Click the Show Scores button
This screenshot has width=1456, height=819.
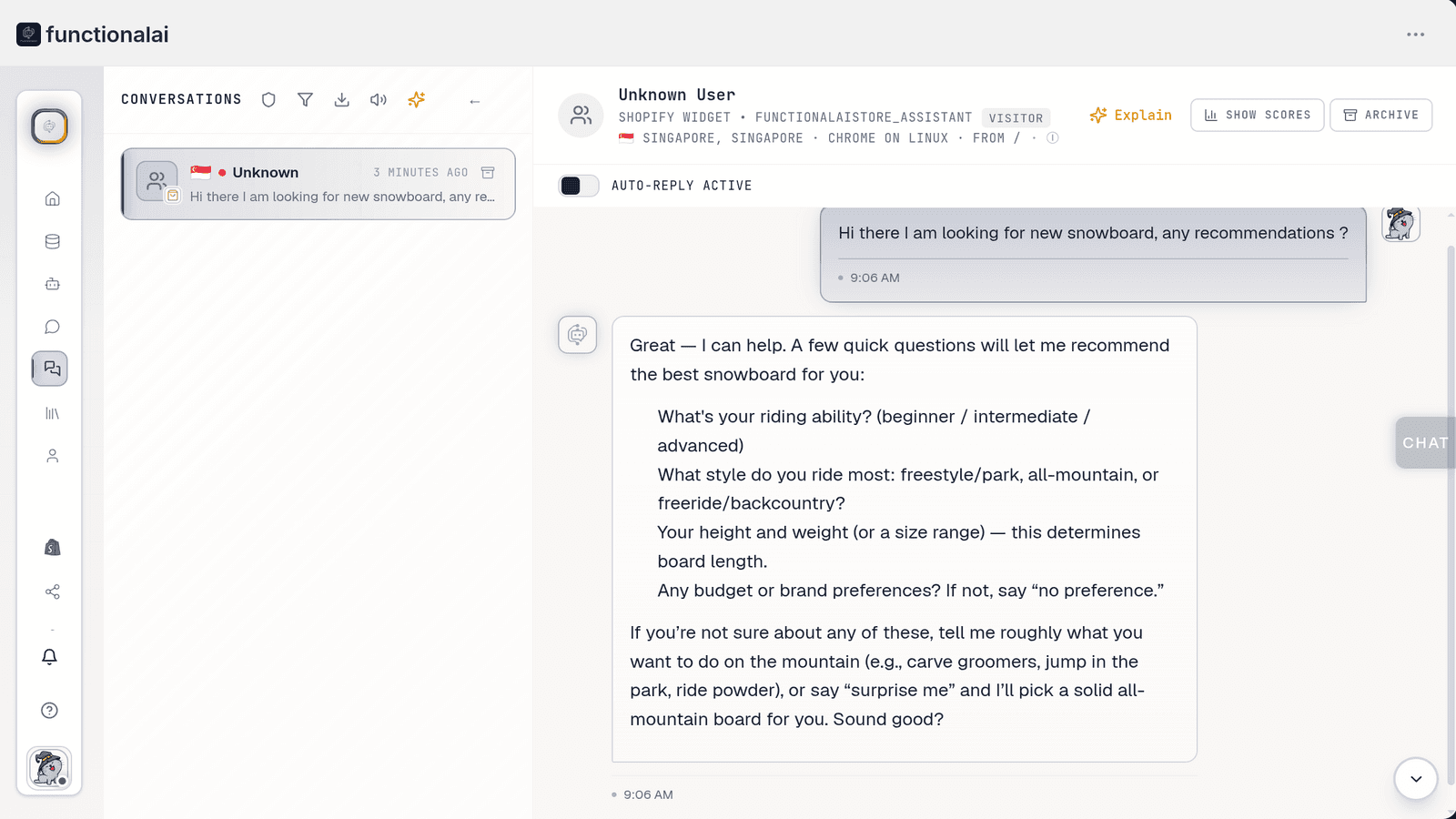(1257, 115)
